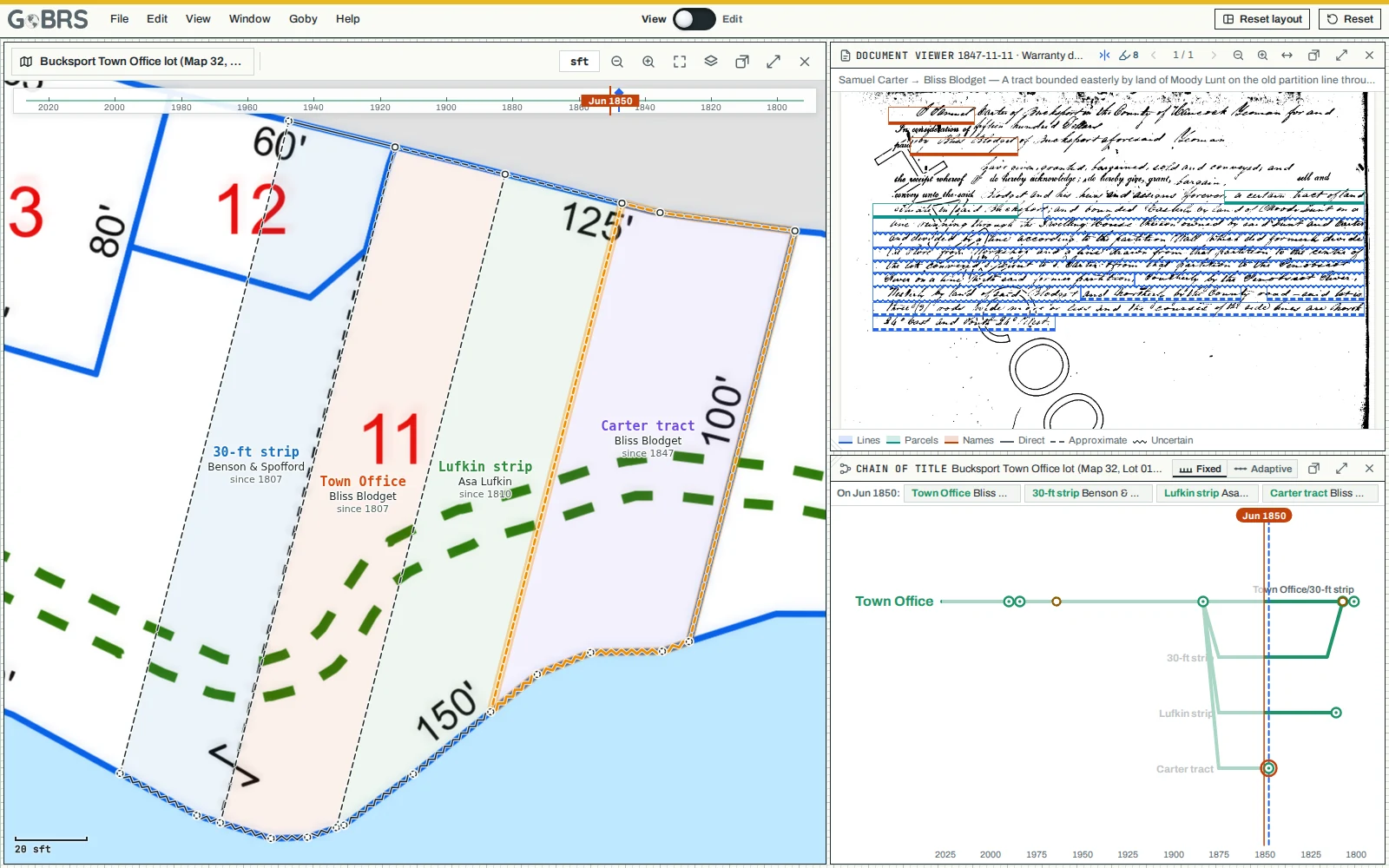Select the Carter tract label on the map

point(648,426)
